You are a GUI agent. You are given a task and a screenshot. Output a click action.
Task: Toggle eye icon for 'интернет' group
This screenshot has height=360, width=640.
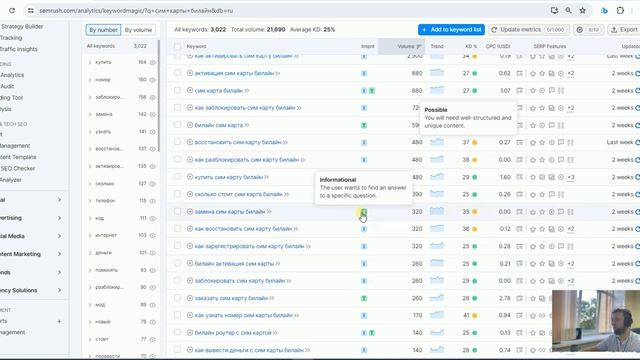153,236
